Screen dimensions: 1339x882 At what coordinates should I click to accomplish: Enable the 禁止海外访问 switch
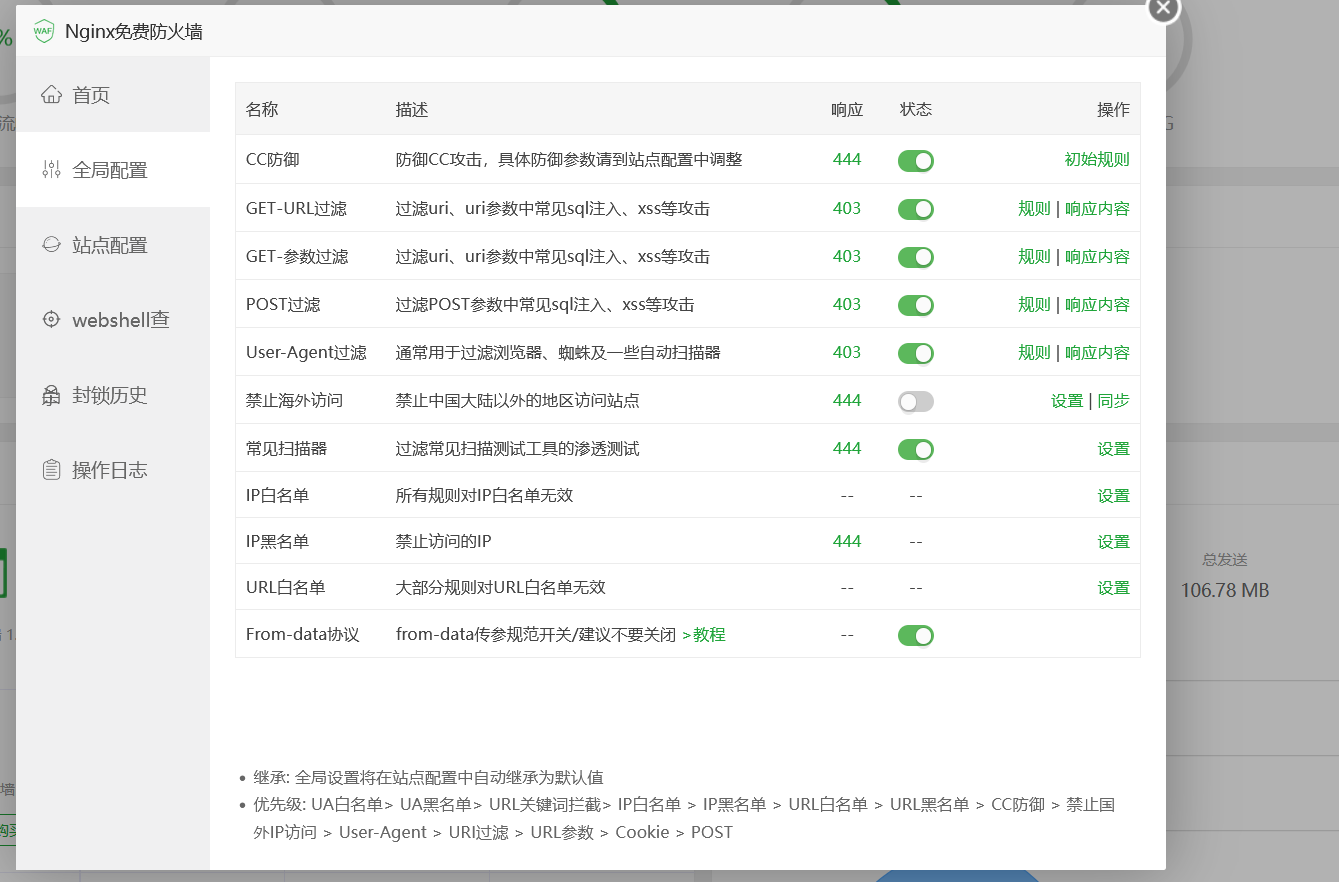[915, 401]
